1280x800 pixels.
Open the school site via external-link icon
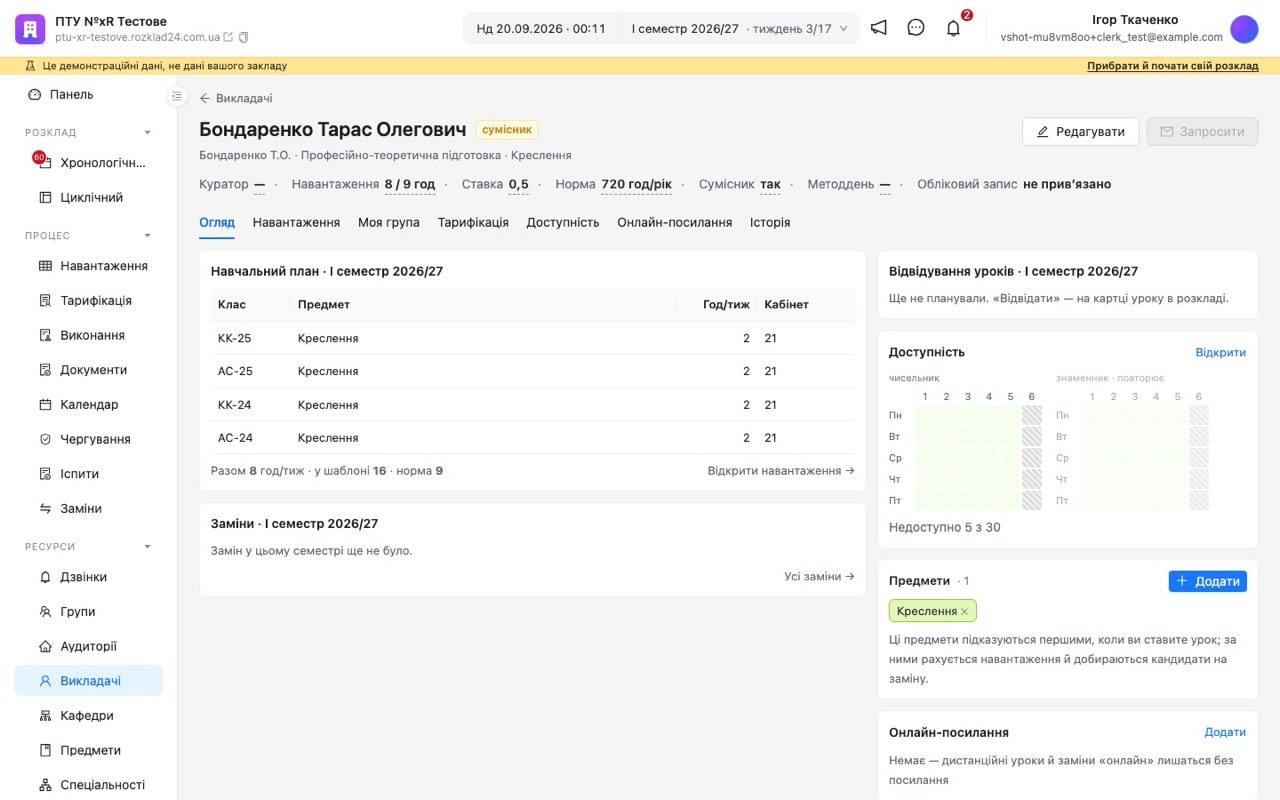pos(228,37)
